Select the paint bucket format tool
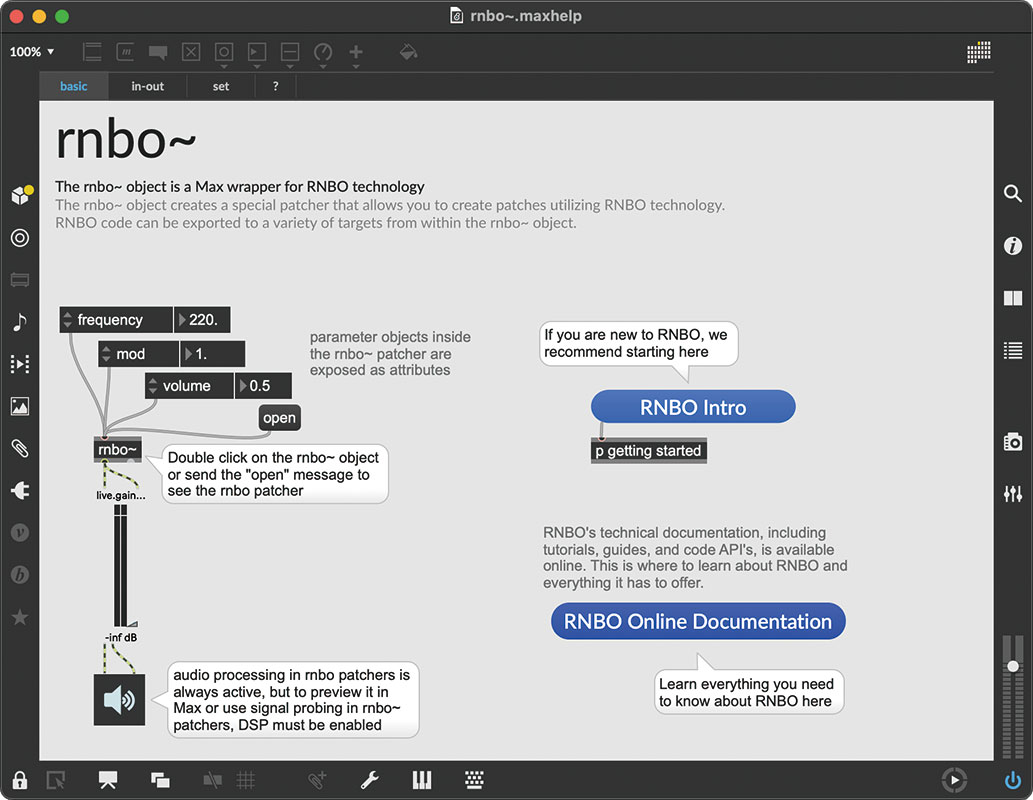This screenshot has height=800, width=1033. tap(408, 52)
